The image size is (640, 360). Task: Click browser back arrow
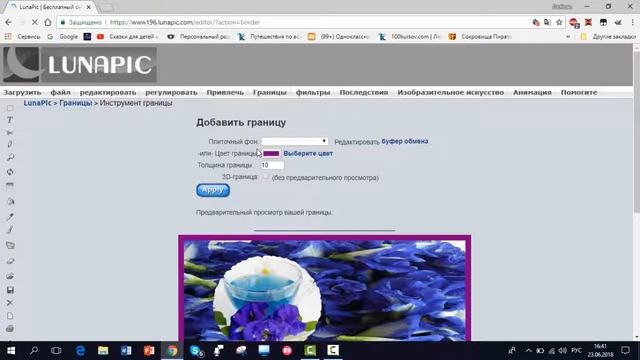[9, 22]
